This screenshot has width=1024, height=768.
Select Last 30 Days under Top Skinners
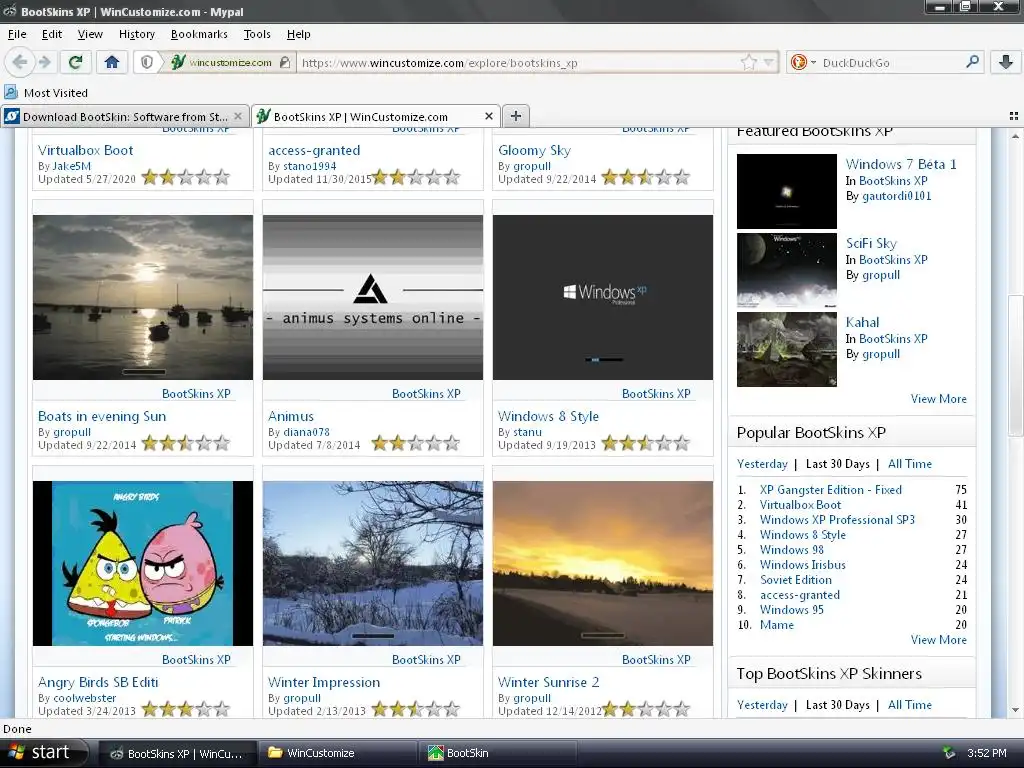point(837,705)
